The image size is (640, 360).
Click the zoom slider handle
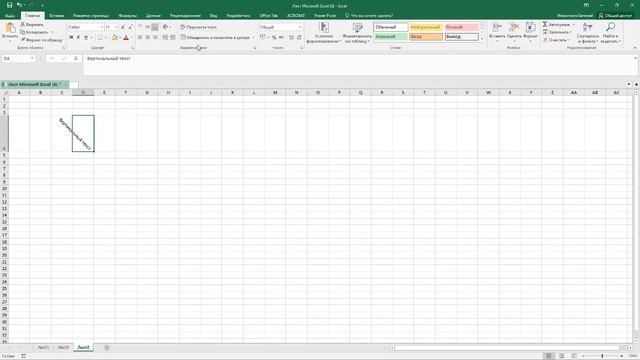pos(602,356)
